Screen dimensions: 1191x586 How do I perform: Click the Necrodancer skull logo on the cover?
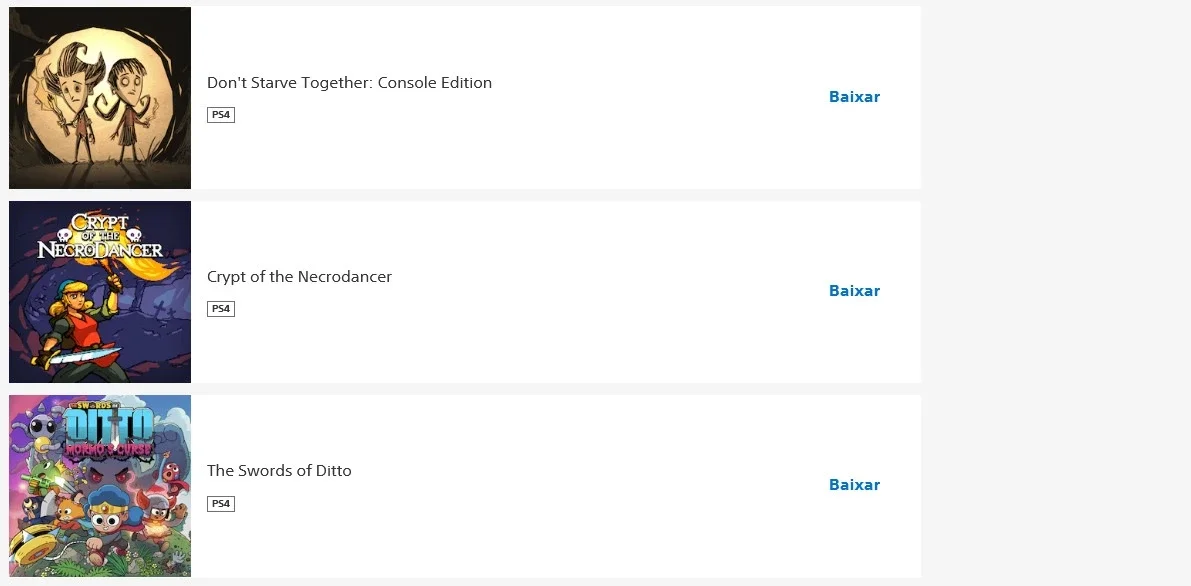(x=100, y=236)
